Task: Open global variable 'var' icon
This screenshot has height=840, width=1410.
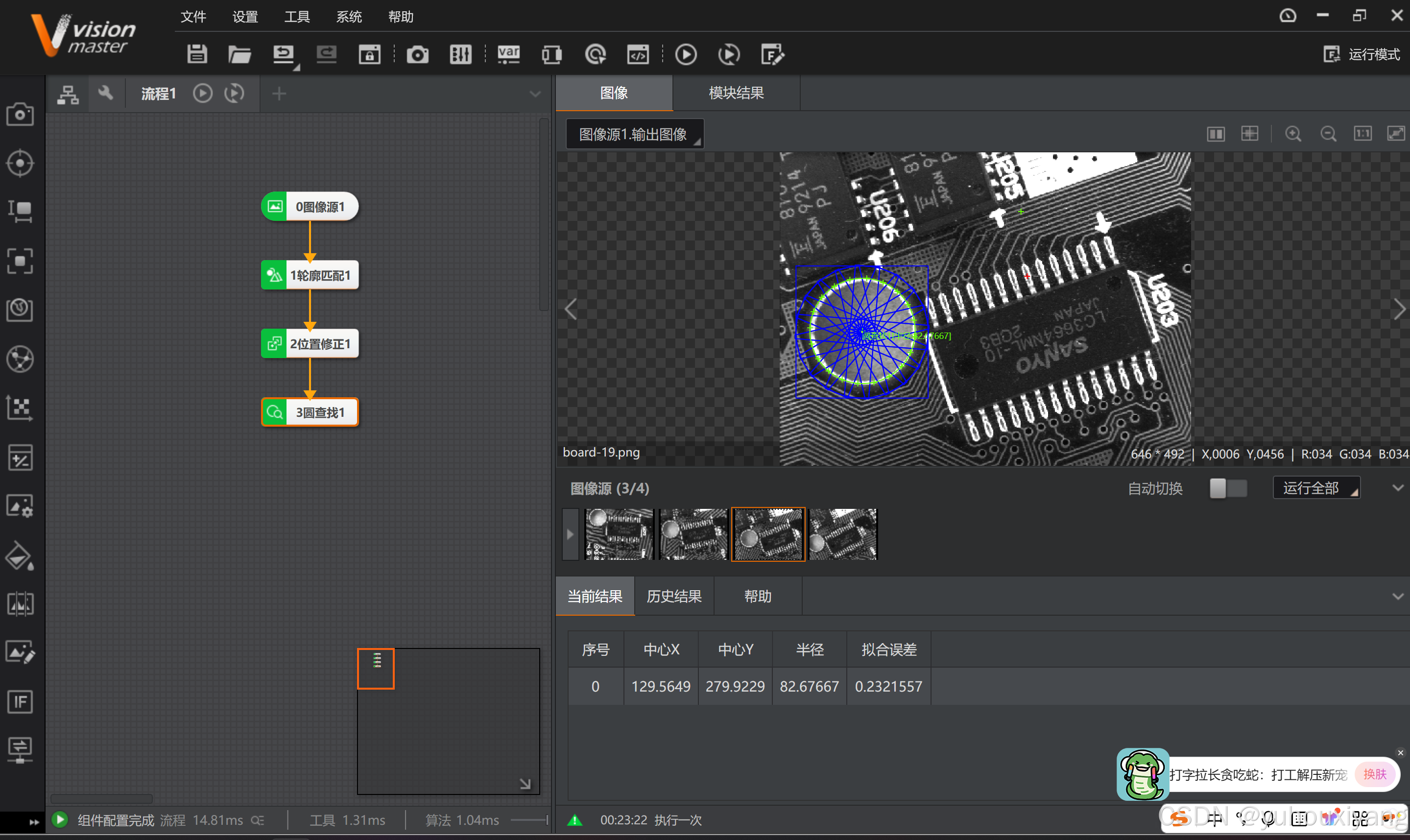Action: [x=508, y=54]
